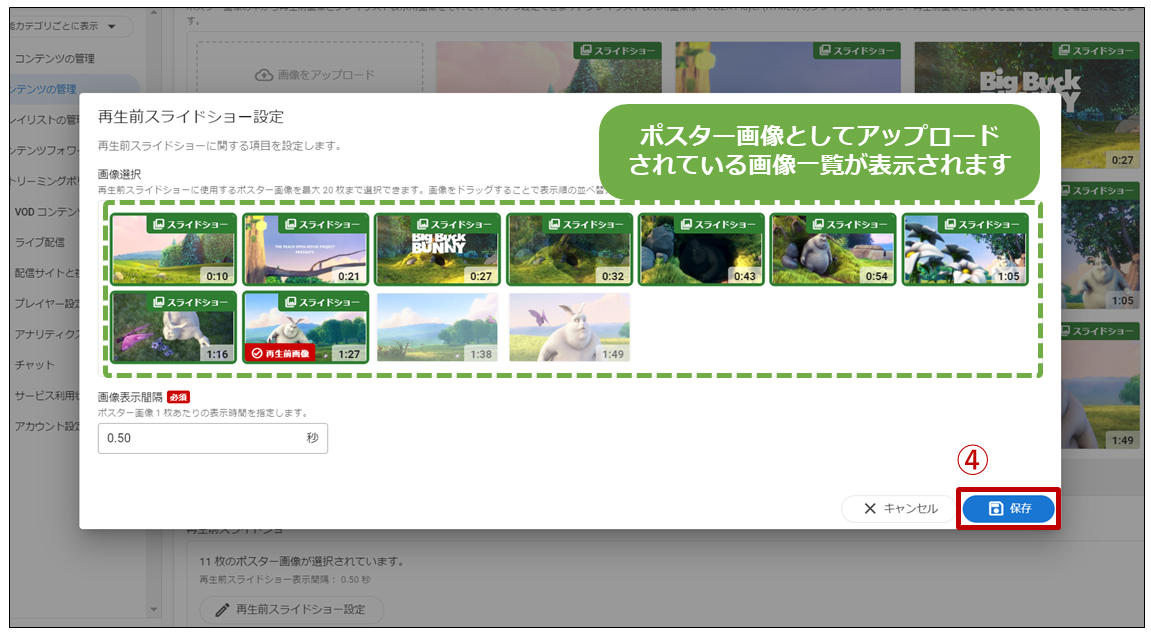Click the sidebar scrollbar down arrow

(153, 610)
